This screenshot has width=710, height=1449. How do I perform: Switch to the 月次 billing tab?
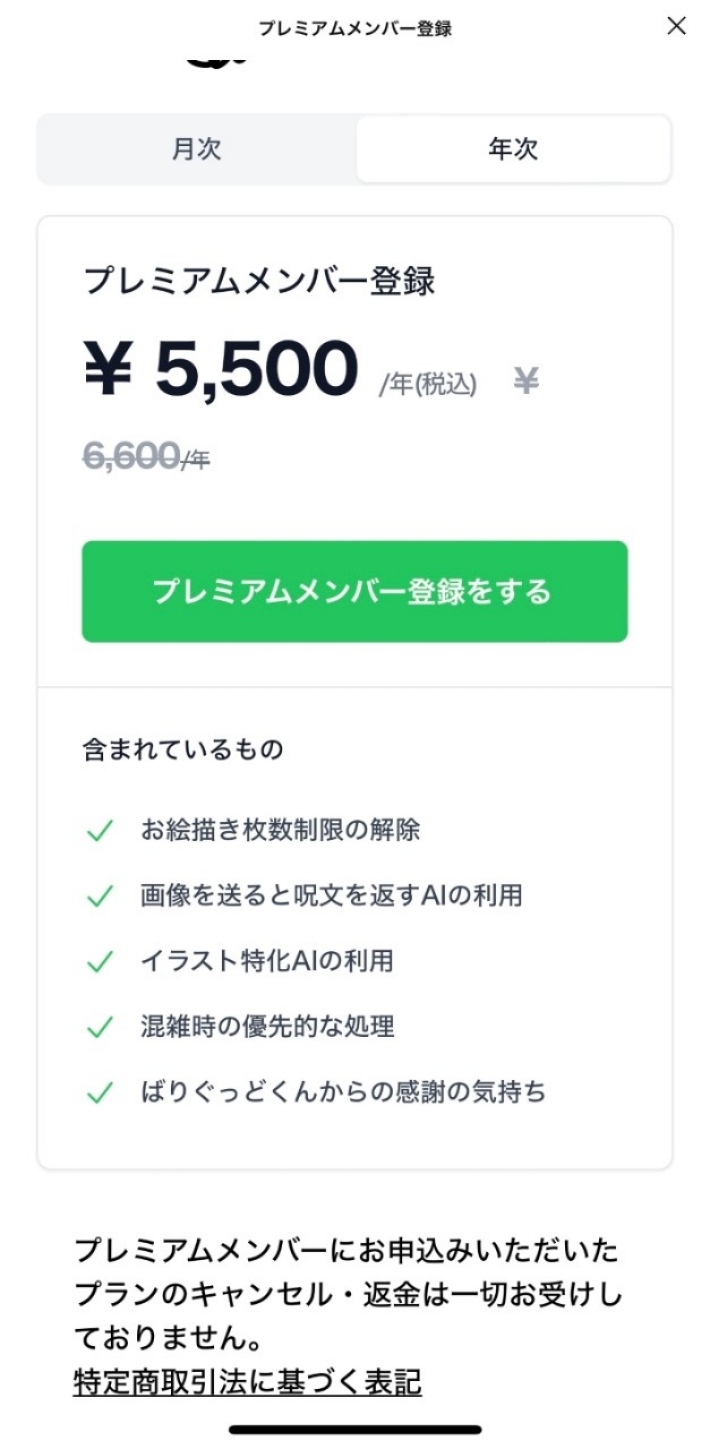[x=196, y=150]
